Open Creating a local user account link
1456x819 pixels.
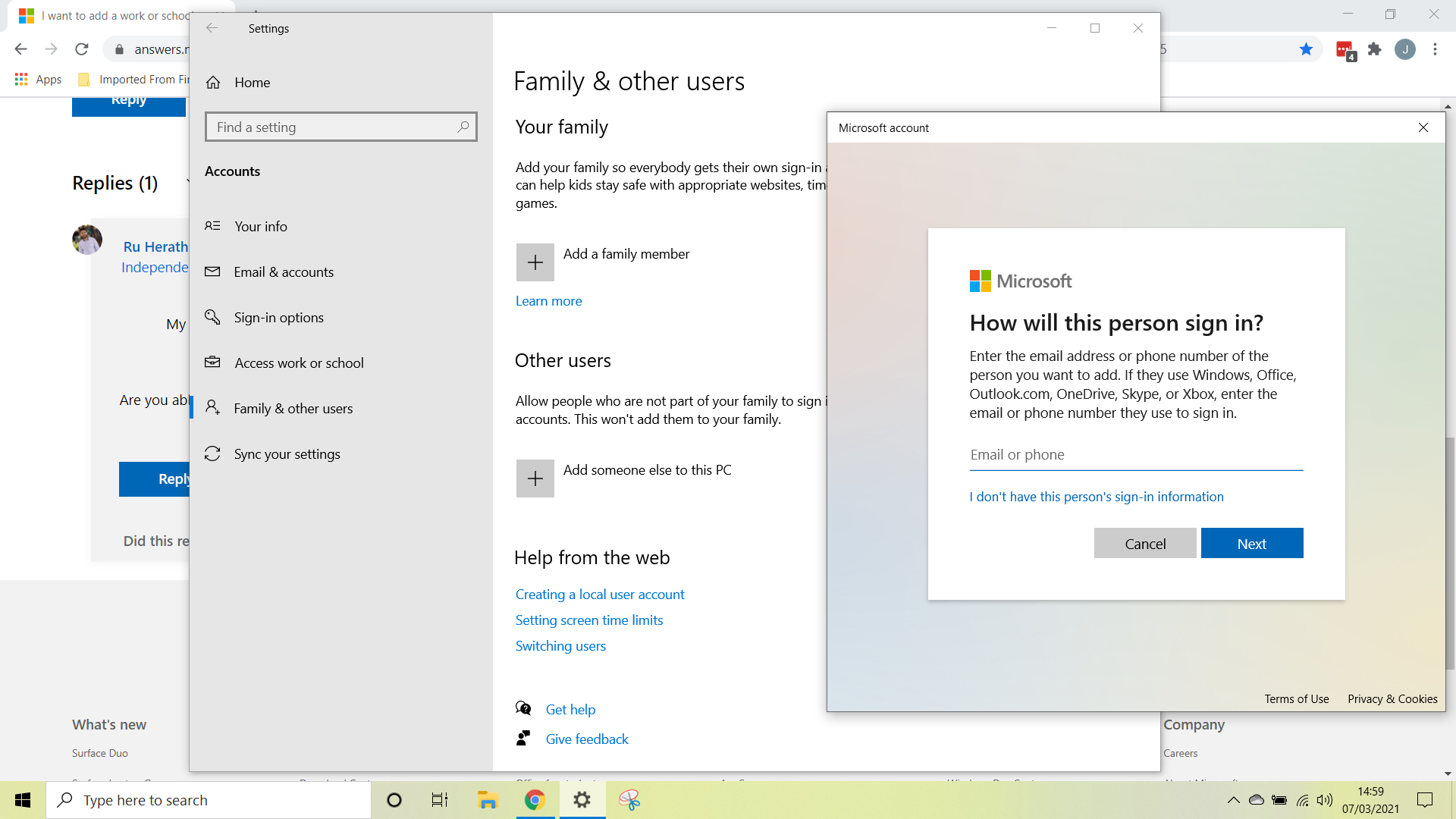pyautogui.click(x=599, y=595)
